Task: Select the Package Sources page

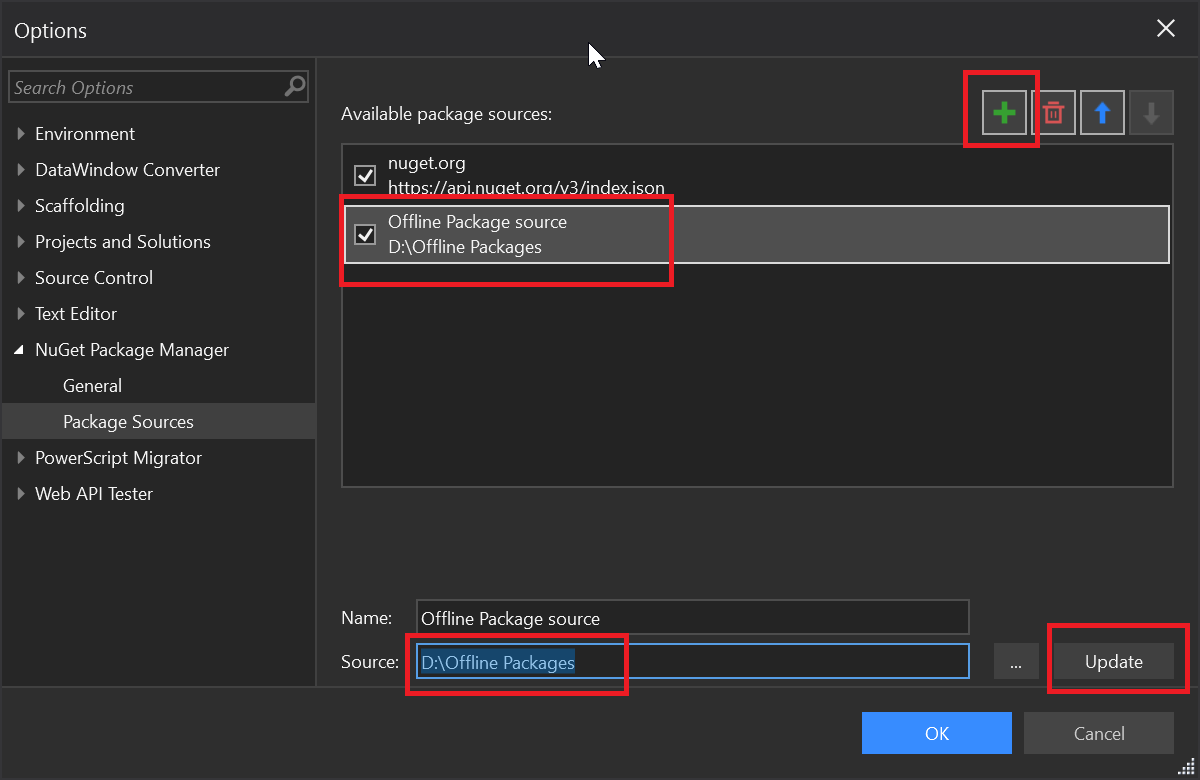Action: click(128, 421)
